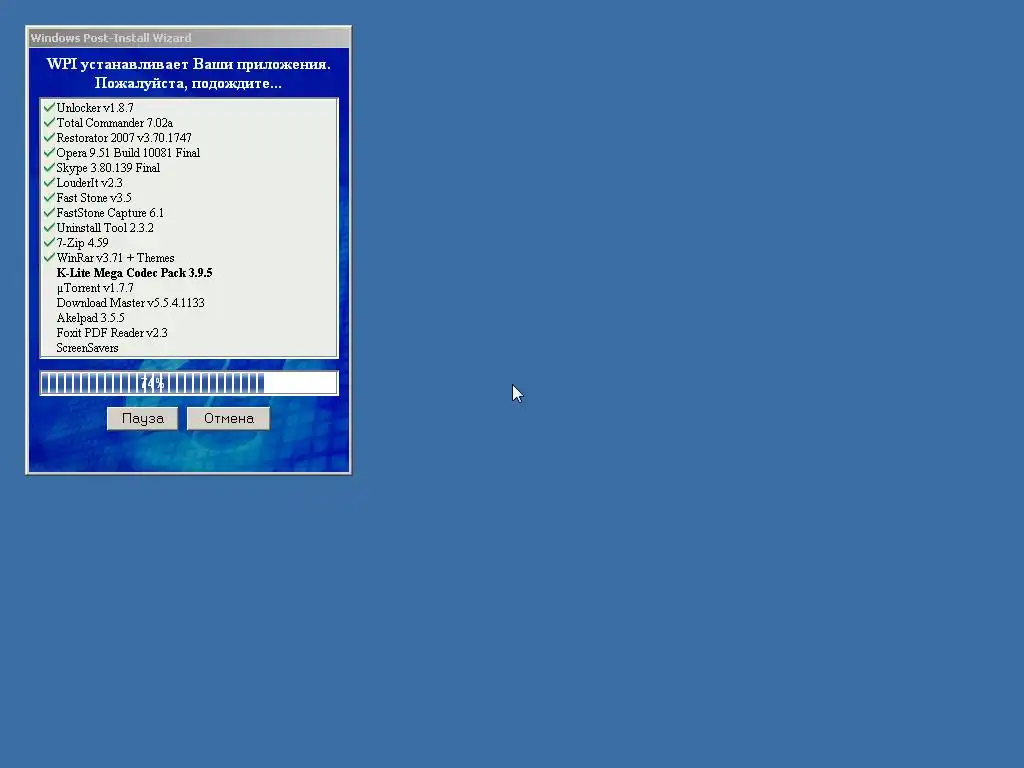Screen dimensions: 1024x768
Task: Click the checkmark beside Uninstall Tool 2.3.2
Action: tap(49, 227)
